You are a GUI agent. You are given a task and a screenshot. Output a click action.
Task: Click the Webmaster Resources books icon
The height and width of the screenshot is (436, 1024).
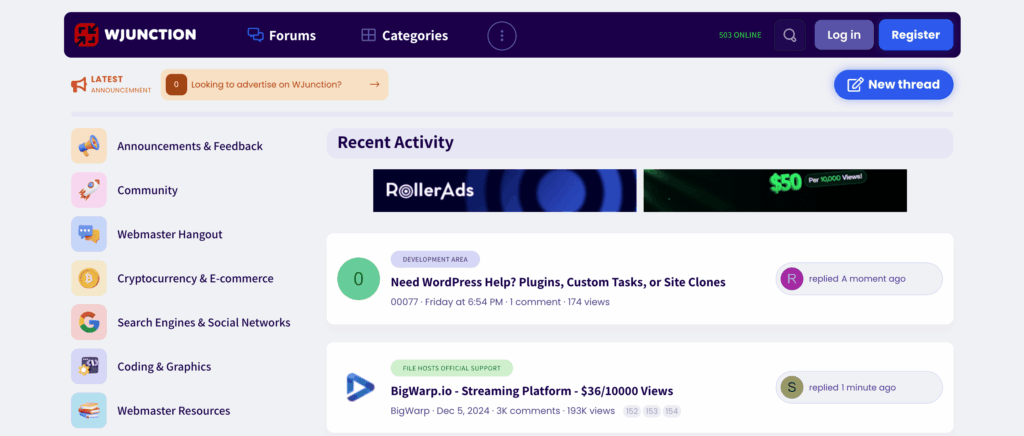point(89,410)
